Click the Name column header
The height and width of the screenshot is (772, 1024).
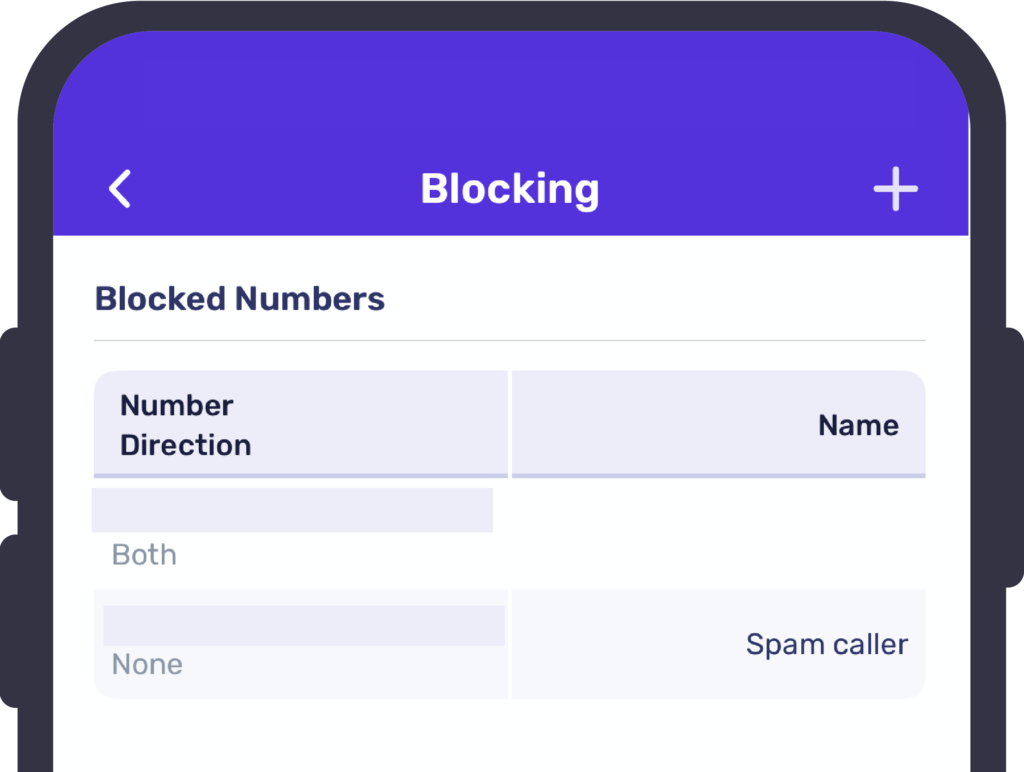click(858, 425)
